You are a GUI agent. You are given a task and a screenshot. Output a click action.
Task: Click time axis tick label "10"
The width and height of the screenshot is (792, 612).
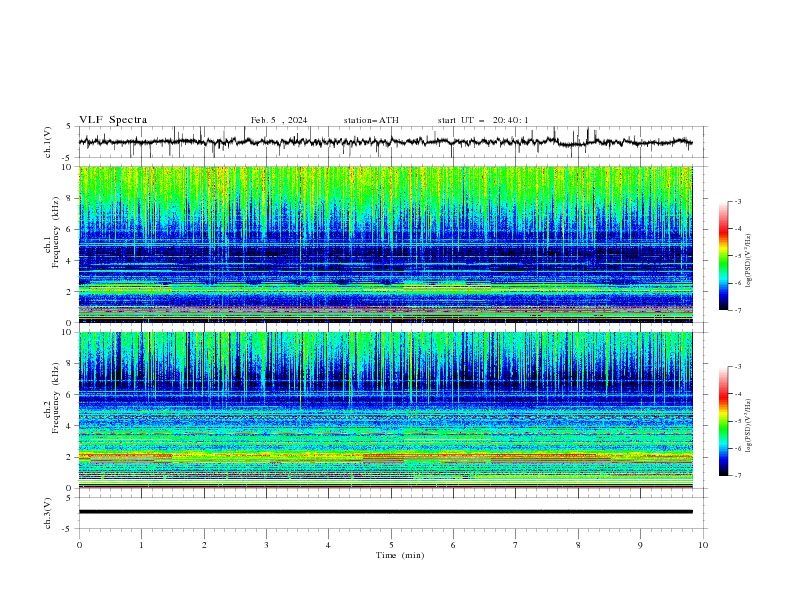coord(703,545)
